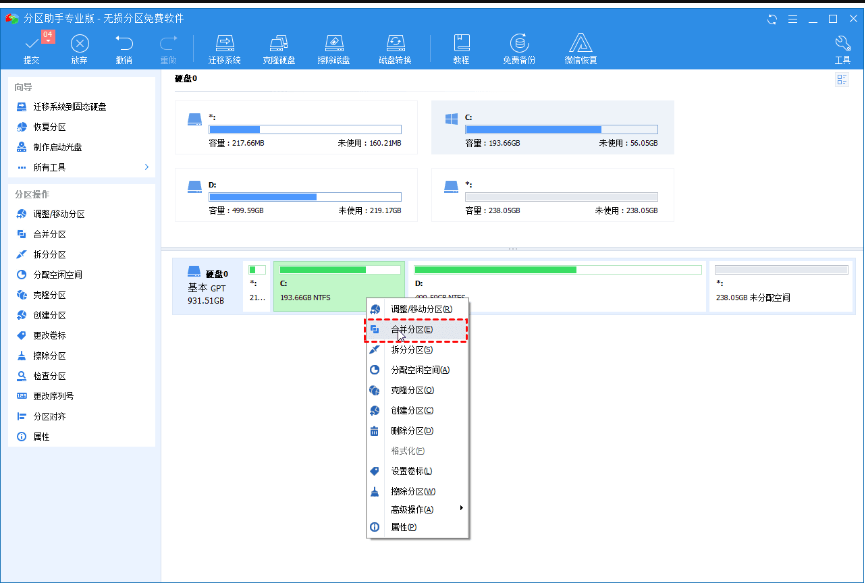Image resolution: width=865 pixels, height=586 pixels.
Task: Click the 擦除硬盘 (Wipe Disk) toolbar icon
Action: point(335,45)
